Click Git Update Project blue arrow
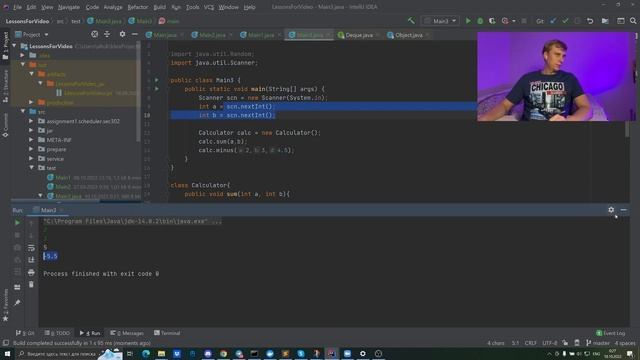The image size is (640, 360). click(553, 21)
